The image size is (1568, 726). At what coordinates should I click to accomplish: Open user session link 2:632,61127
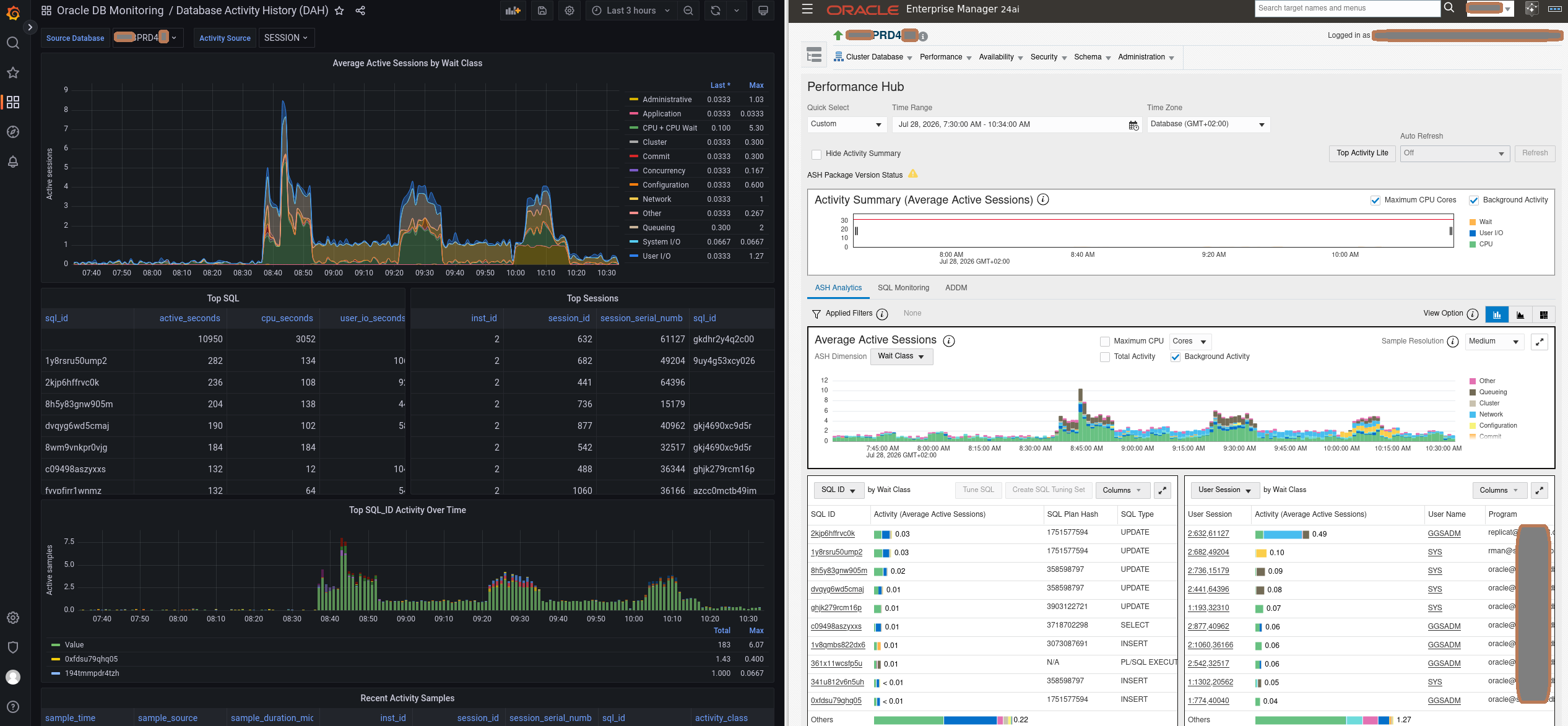pyautogui.click(x=1208, y=534)
